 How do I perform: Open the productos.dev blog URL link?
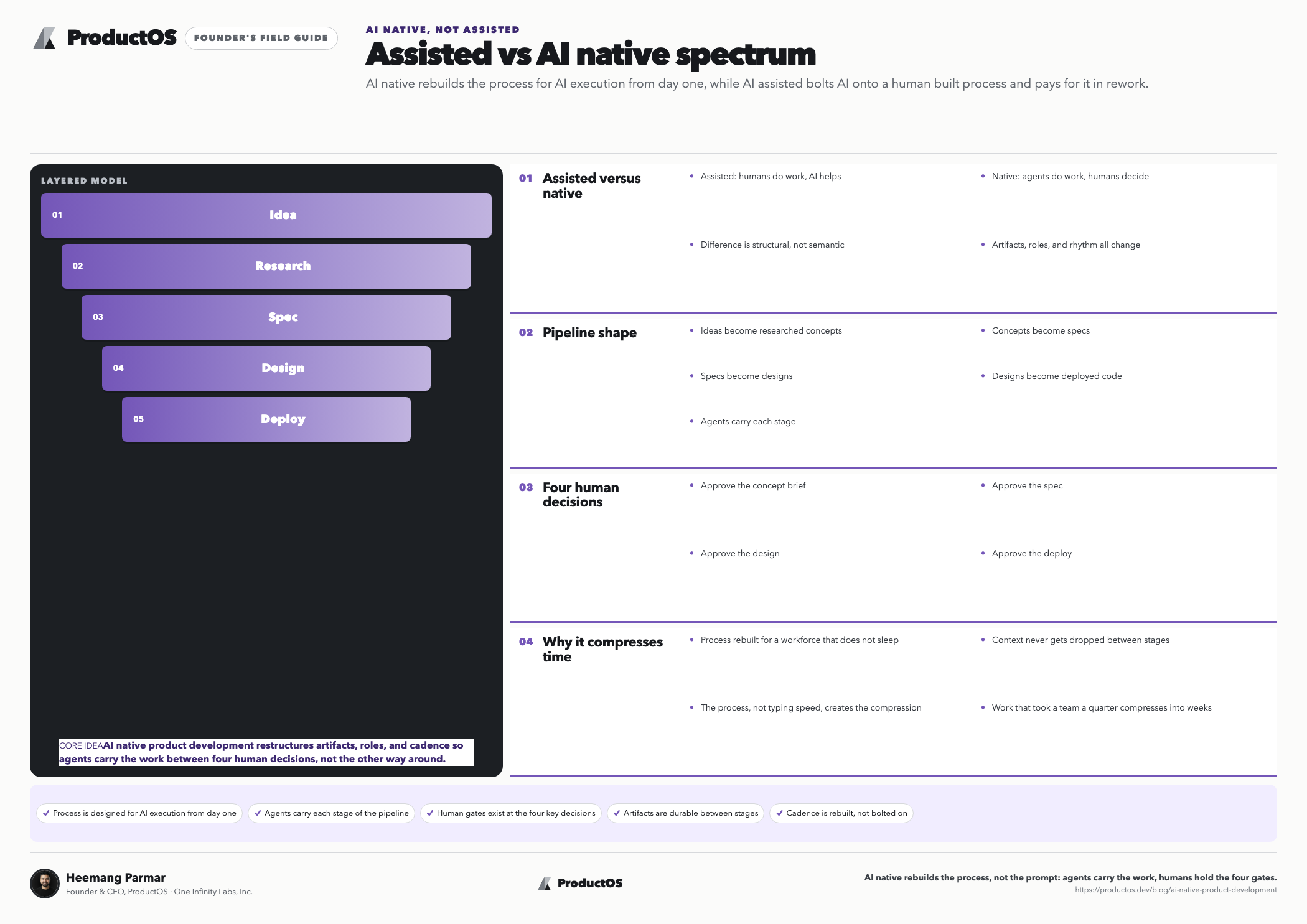click(1176, 890)
